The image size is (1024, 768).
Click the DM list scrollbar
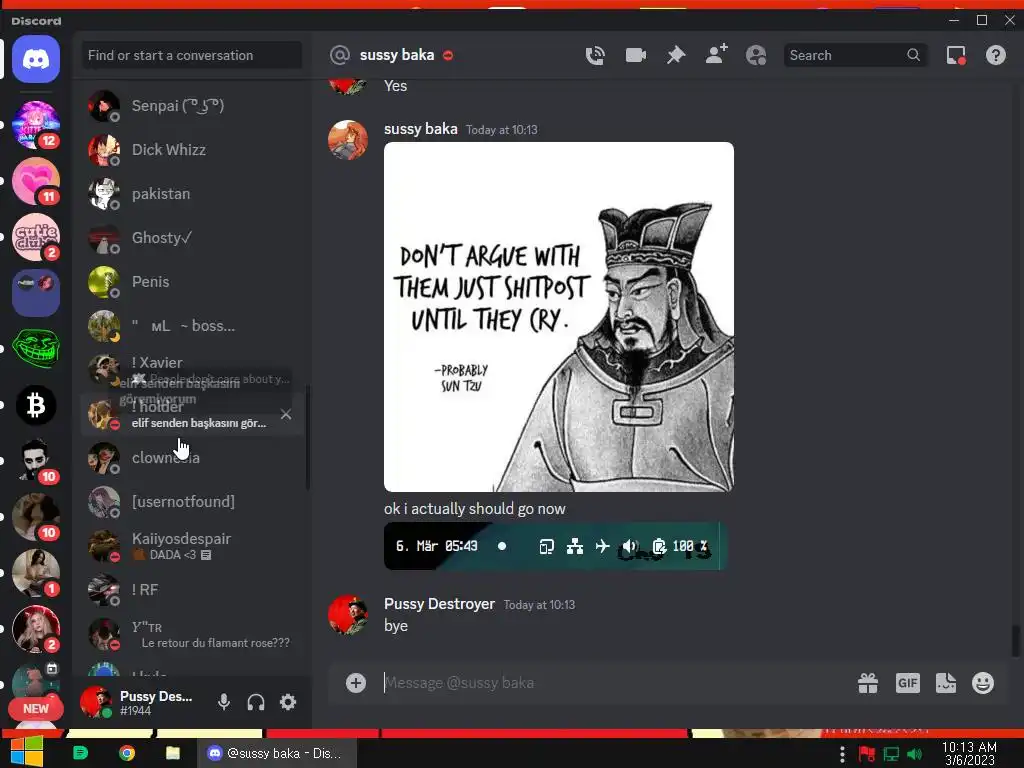(308, 438)
